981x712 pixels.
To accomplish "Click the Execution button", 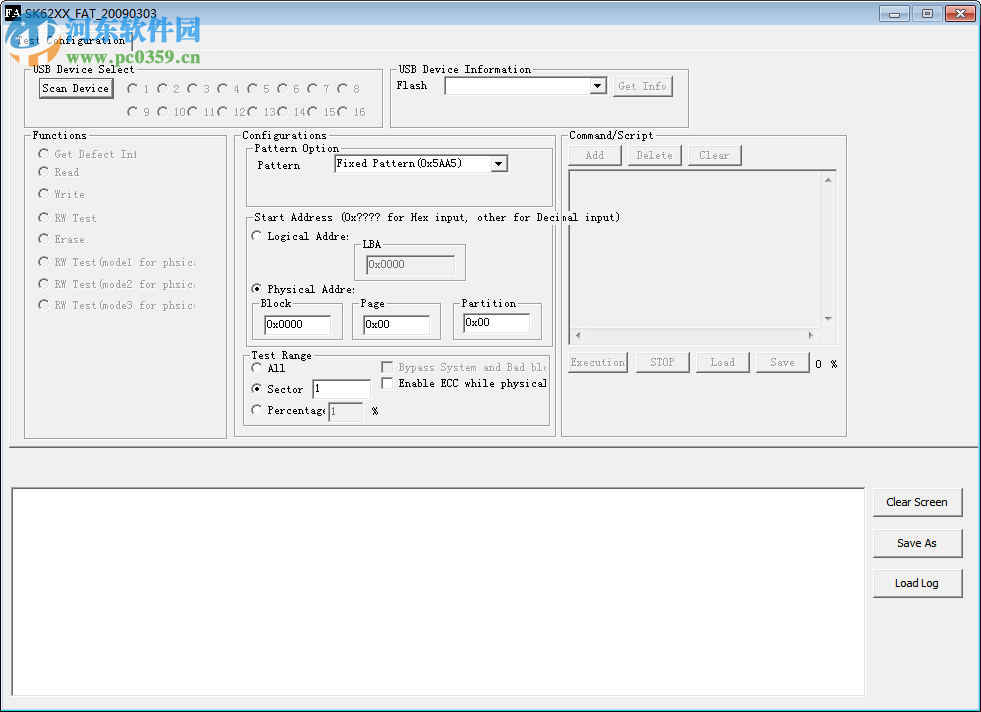I will pyautogui.click(x=597, y=363).
